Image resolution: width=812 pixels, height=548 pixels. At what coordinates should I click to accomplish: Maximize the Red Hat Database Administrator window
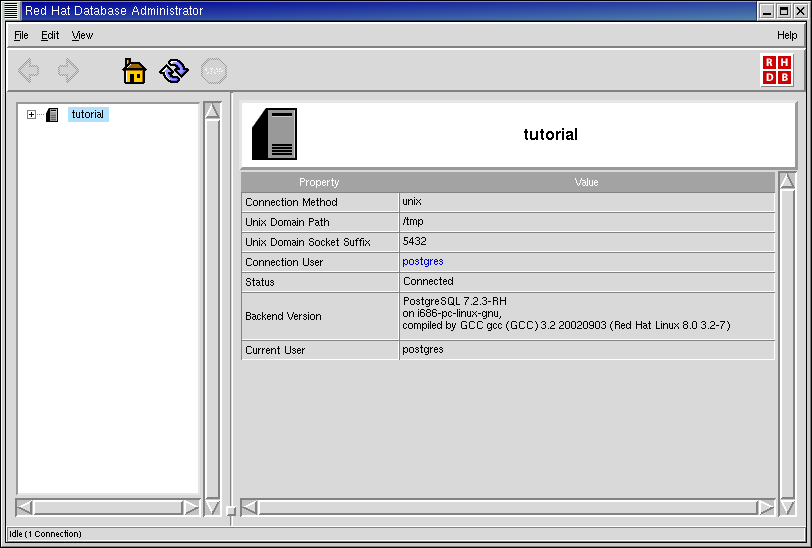click(x=784, y=11)
